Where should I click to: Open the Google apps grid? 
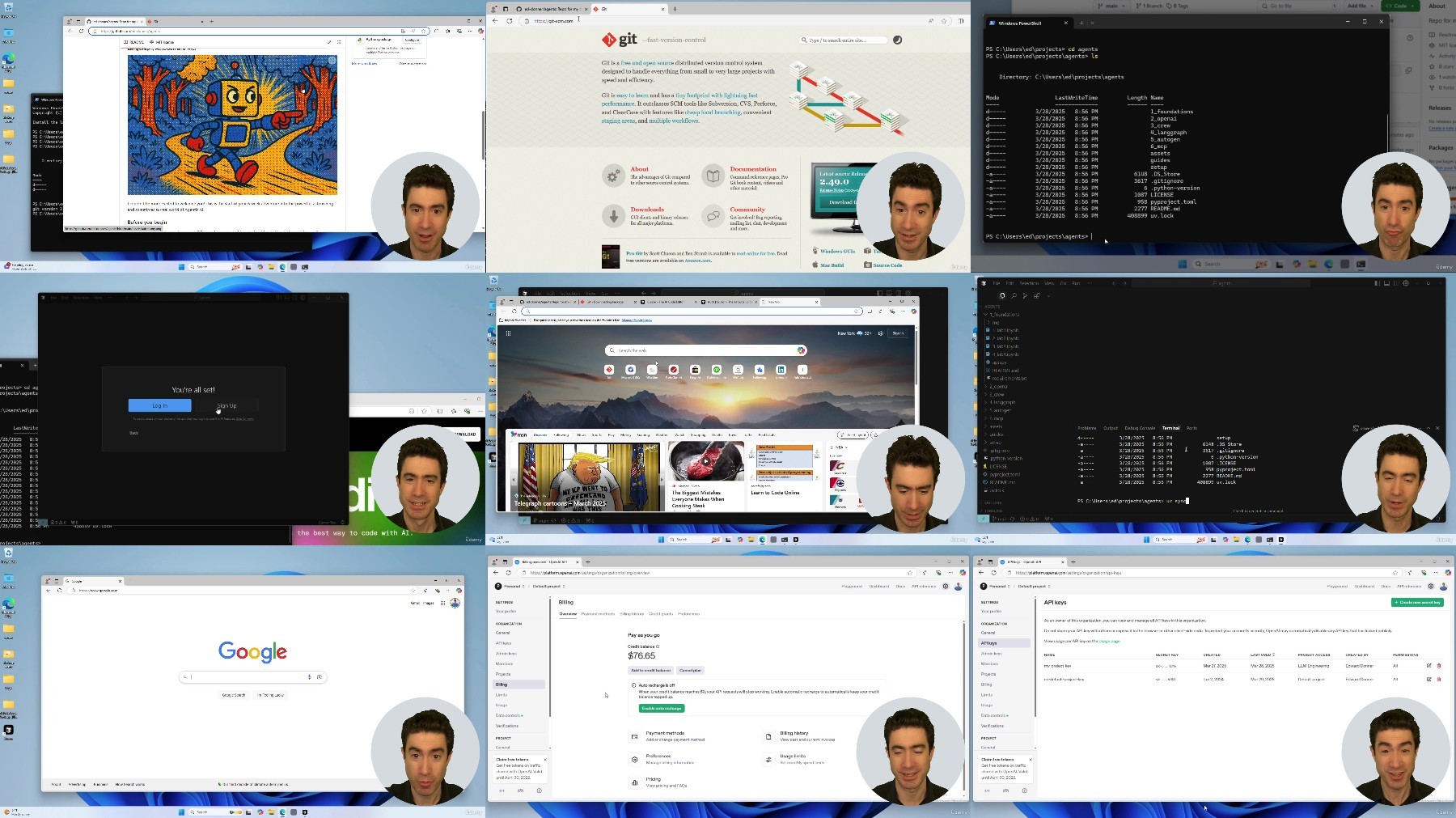click(x=442, y=603)
